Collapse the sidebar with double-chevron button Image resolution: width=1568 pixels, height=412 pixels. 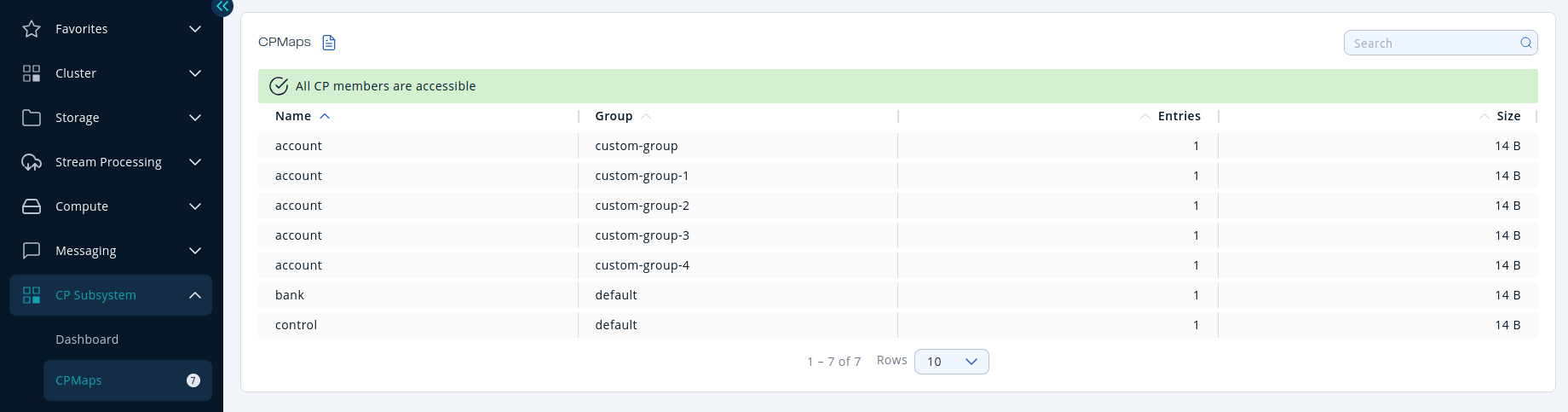(222, 7)
